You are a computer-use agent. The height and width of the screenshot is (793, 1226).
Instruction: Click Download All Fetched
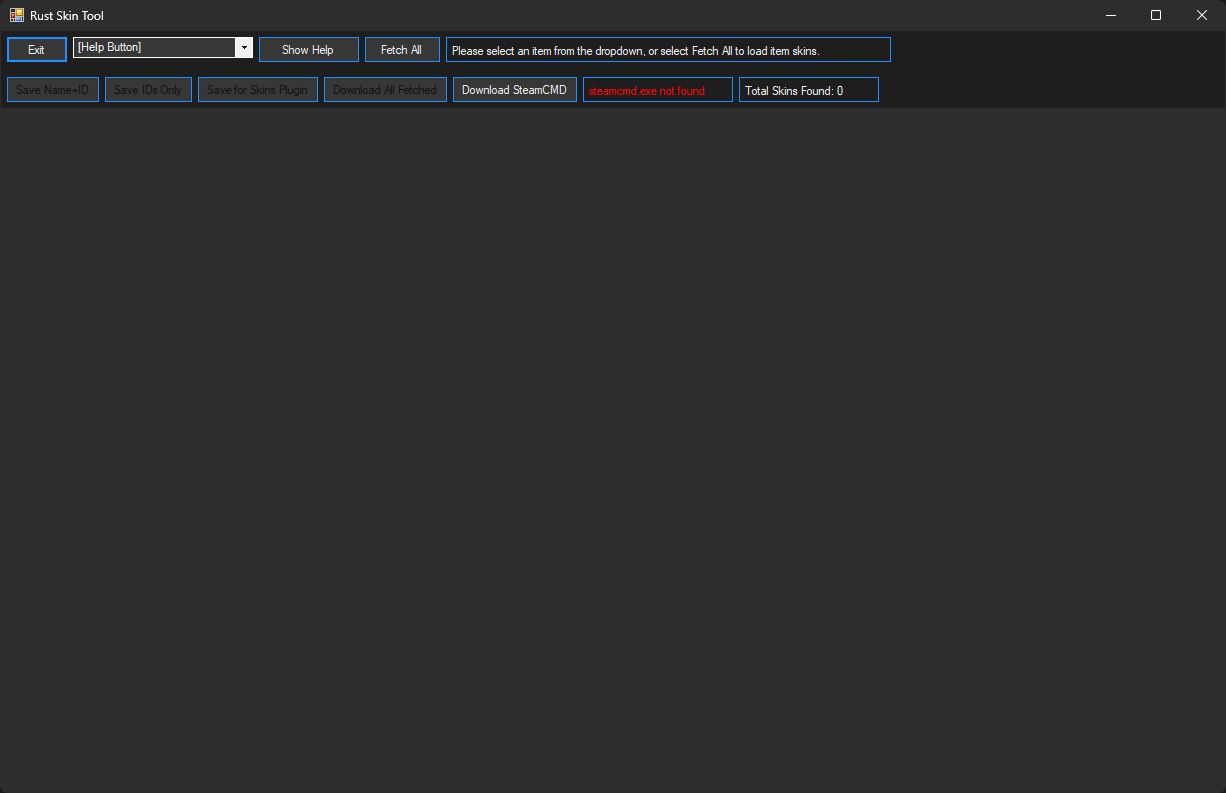pyautogui.click(x=385, y=90)
